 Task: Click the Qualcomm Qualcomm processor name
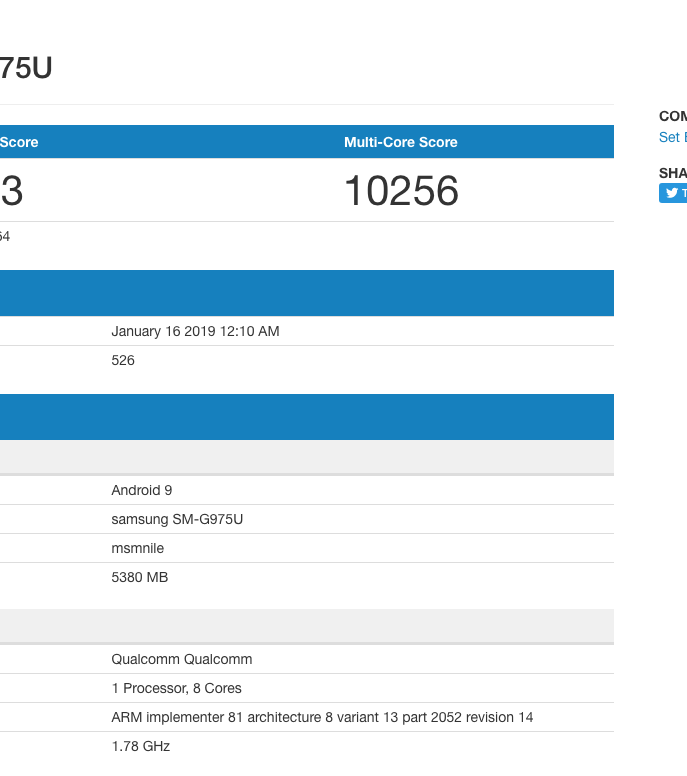click(181, 659)
